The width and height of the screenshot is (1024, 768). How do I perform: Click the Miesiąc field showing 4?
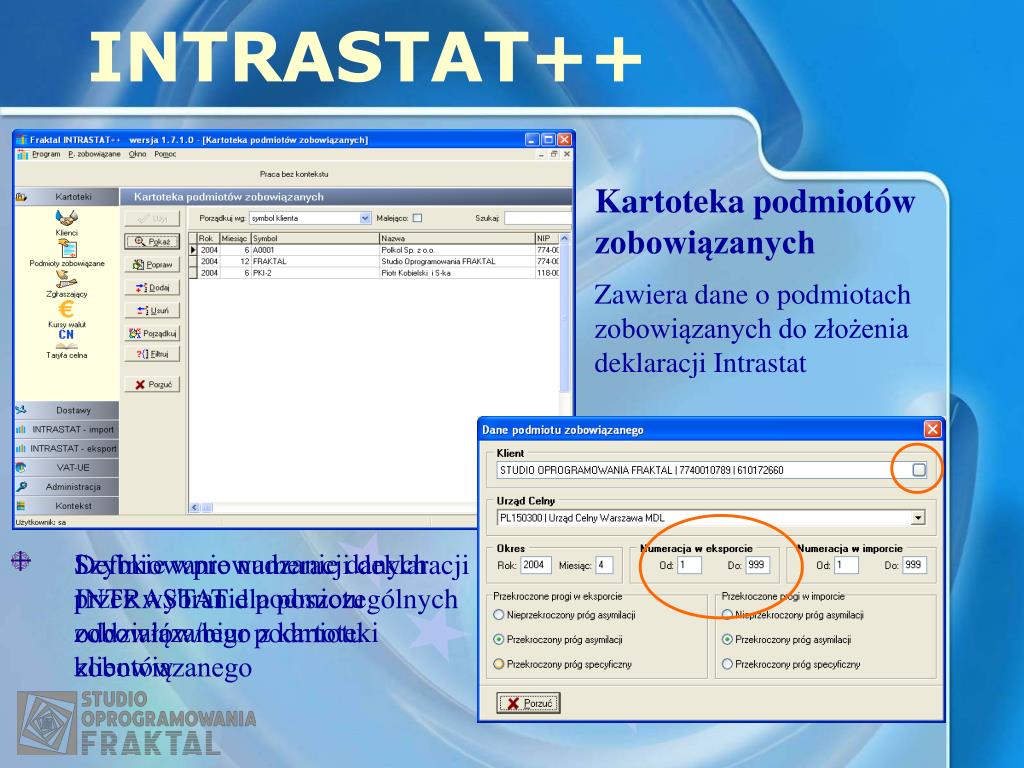pyautogui.click(x=604, y=565)
